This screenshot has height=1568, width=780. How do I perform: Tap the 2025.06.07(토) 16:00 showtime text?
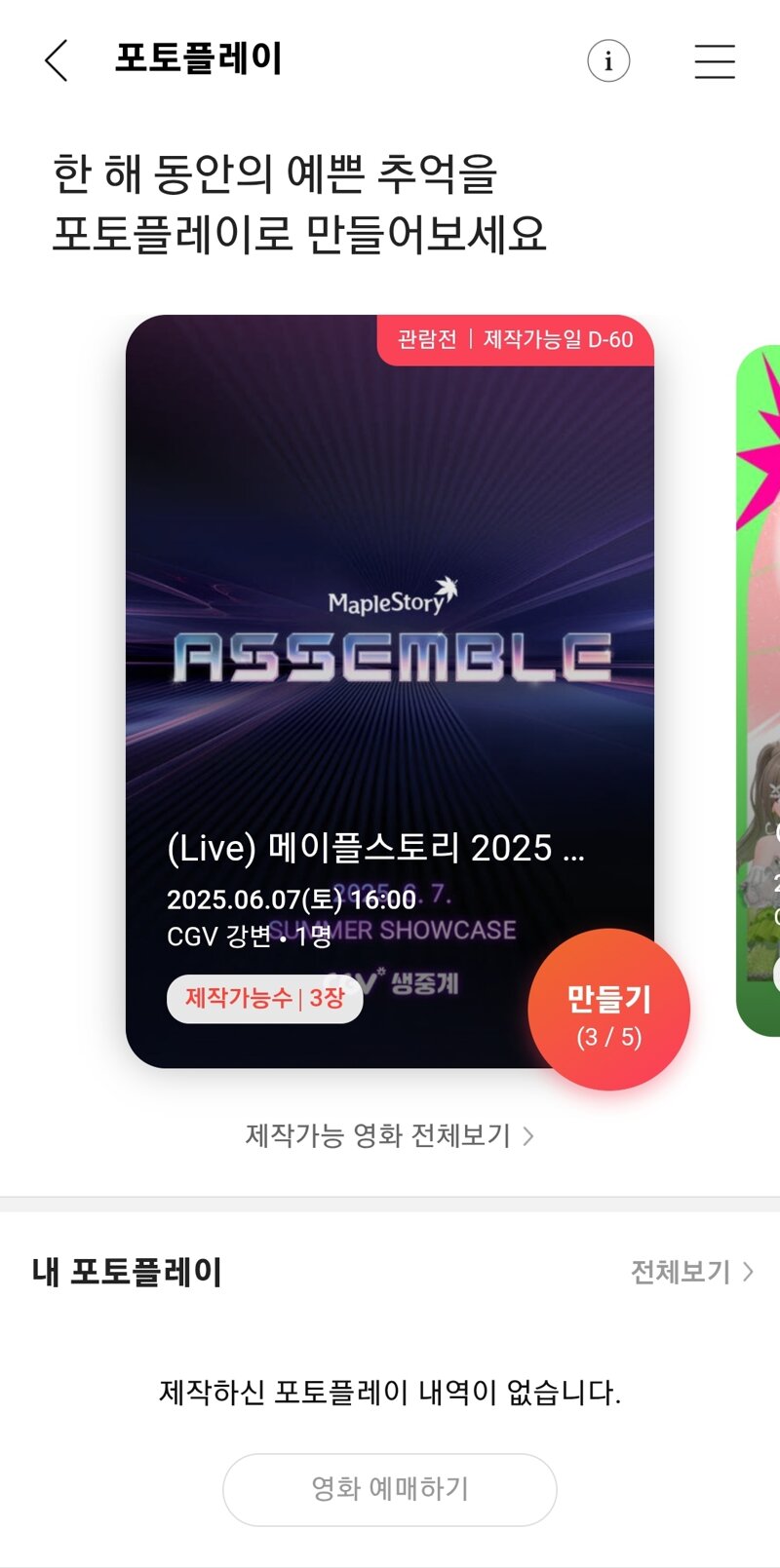[x=291, y=899]
